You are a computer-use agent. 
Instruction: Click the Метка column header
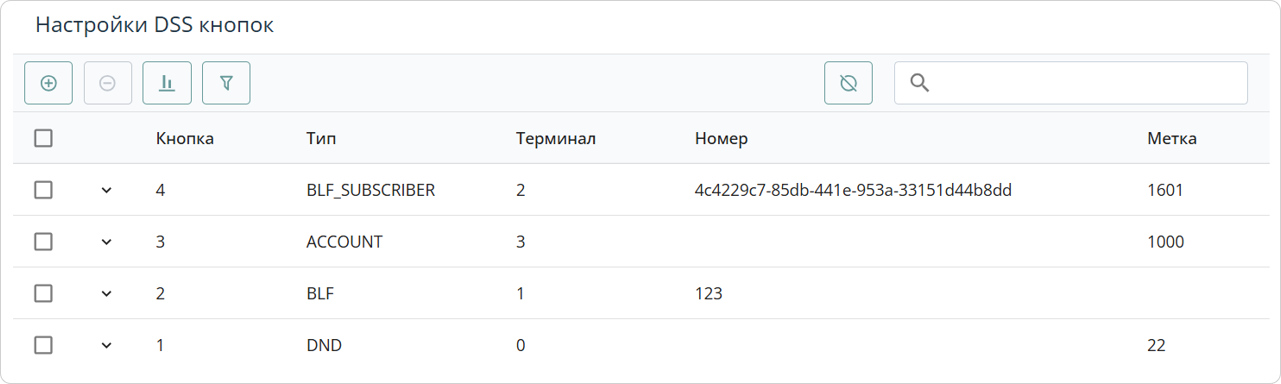click(1172, 138)
